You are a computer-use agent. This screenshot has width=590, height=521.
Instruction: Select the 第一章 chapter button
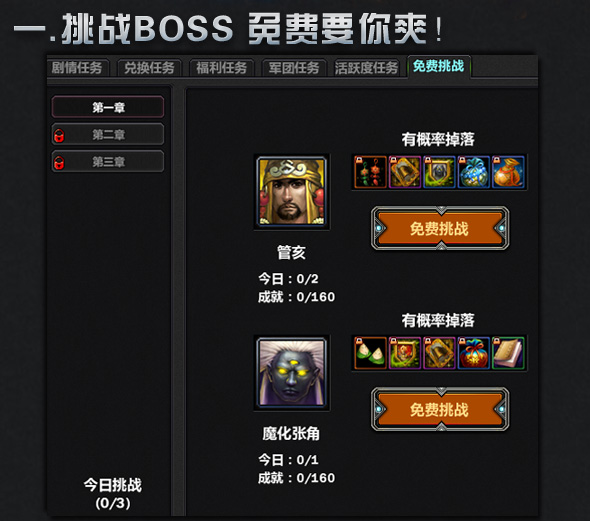pos(108,107)
